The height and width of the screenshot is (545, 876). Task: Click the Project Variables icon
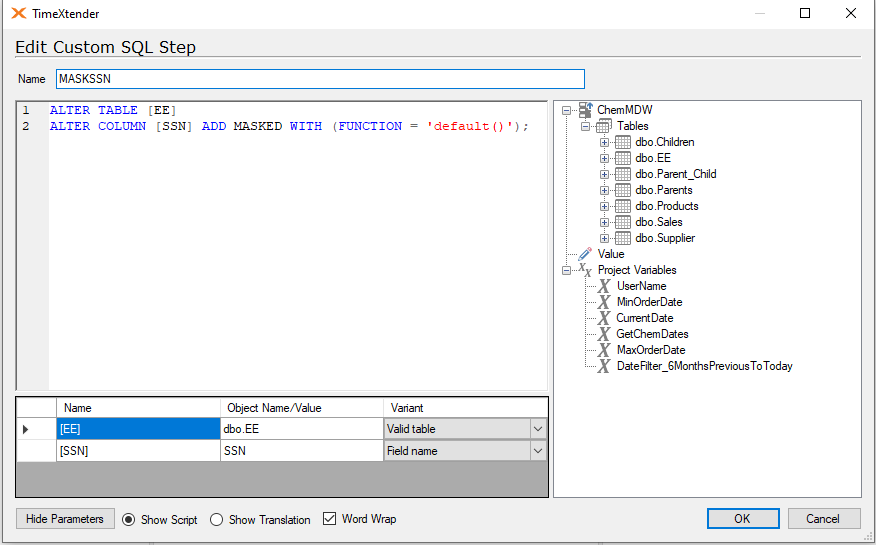pos(585,270)
